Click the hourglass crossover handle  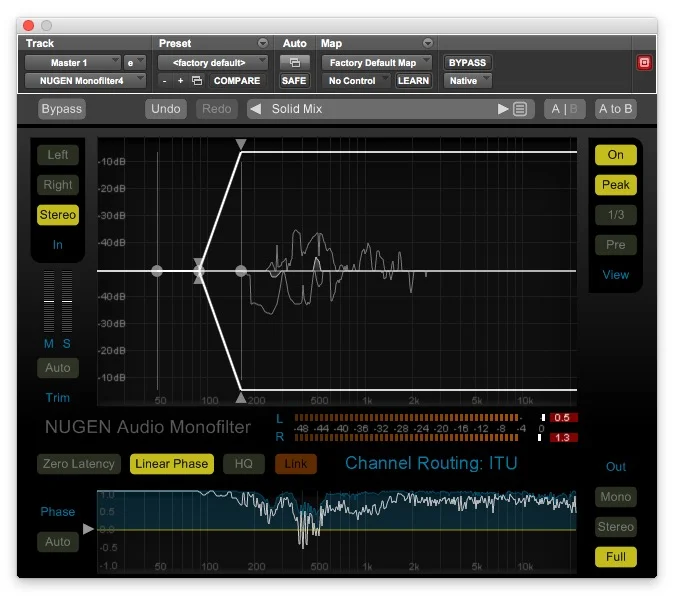pos(198,271)
